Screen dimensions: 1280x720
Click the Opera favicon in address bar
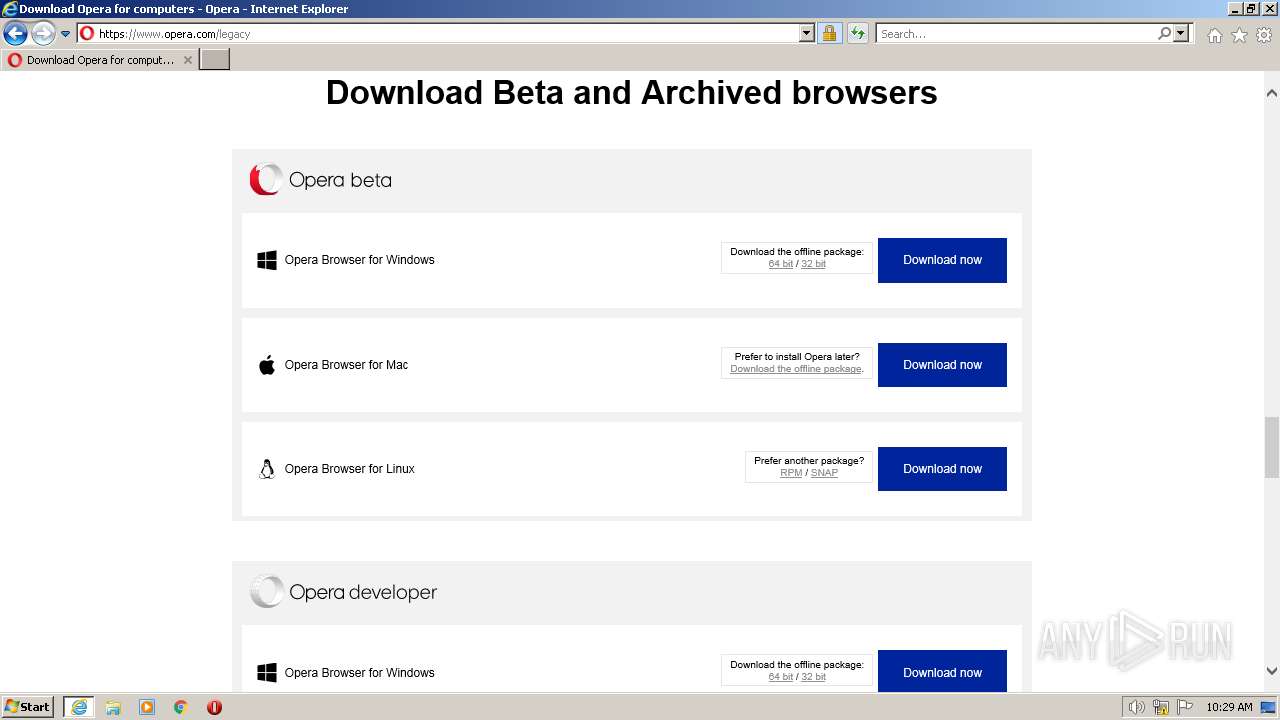(87, 33)
